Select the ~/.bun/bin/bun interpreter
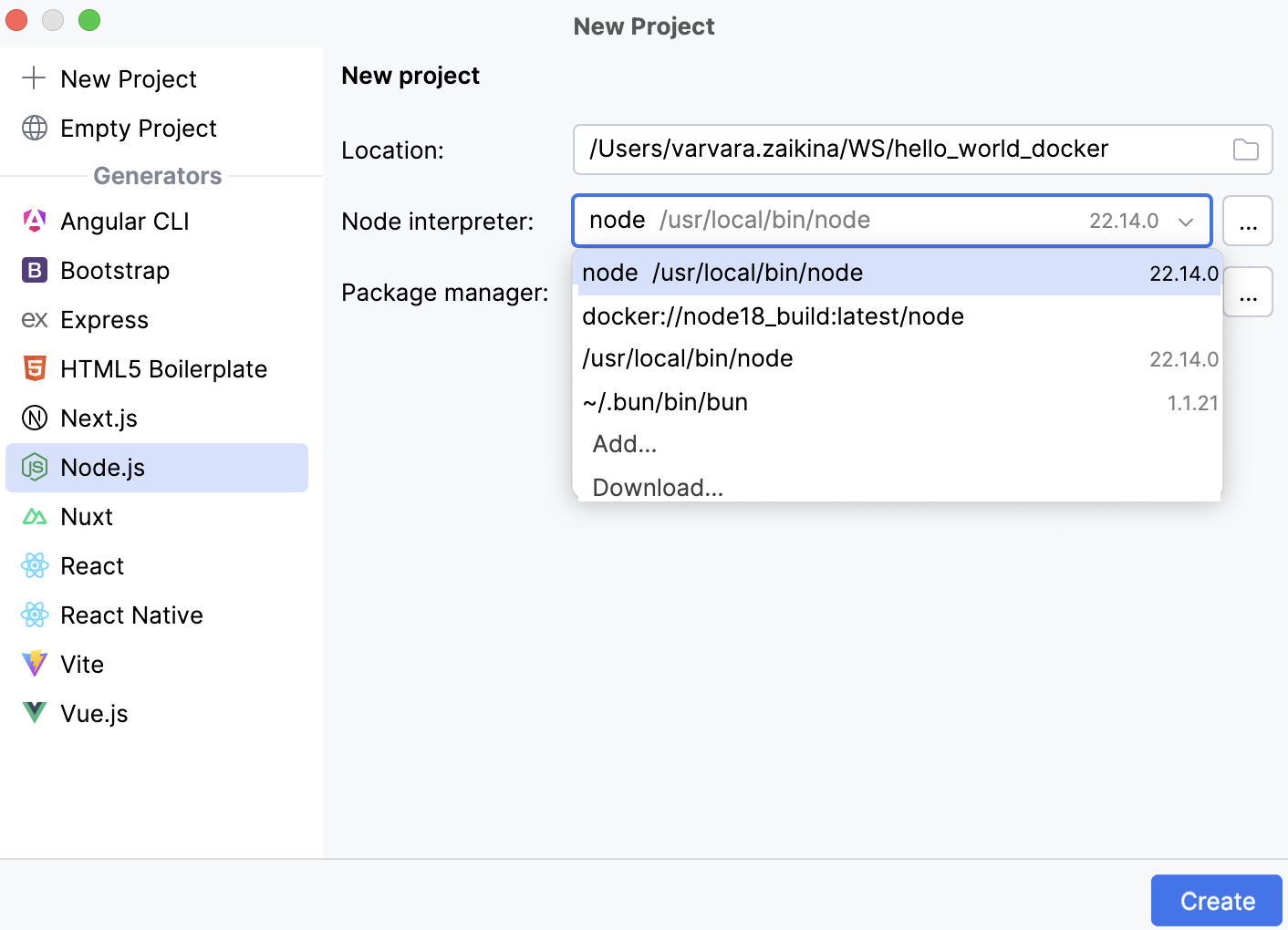The height and width of the screenshot is (930, 1288). click(665, 401)
